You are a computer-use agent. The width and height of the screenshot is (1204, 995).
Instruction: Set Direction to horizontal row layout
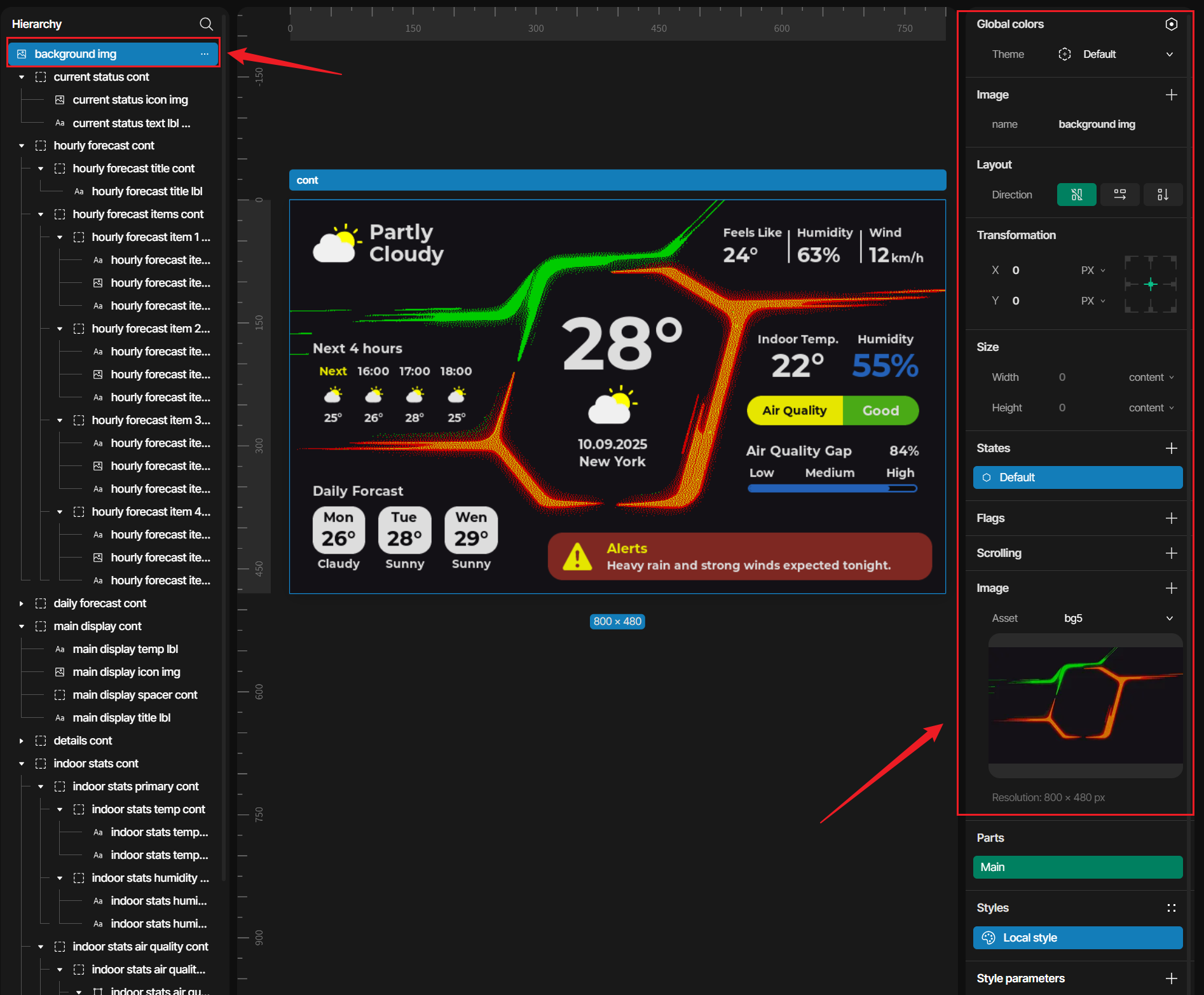point(1119,195)
